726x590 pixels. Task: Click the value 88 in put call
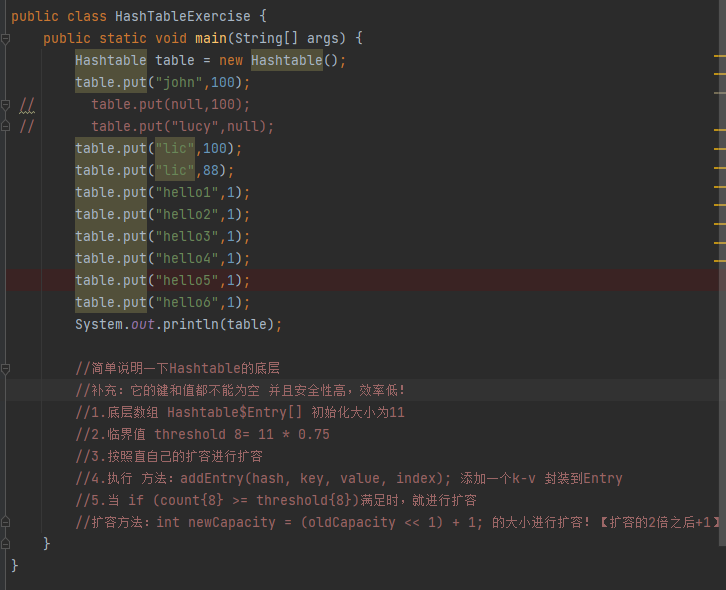[x=211, y=170]
